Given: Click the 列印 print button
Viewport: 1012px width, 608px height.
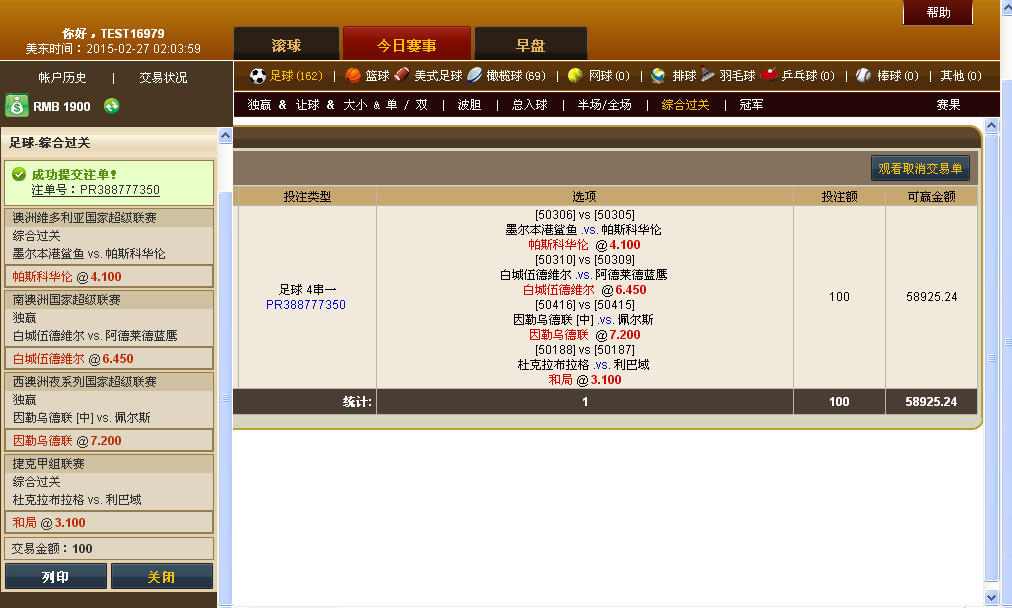Looking at the screenshot, I should click(56, 576).
